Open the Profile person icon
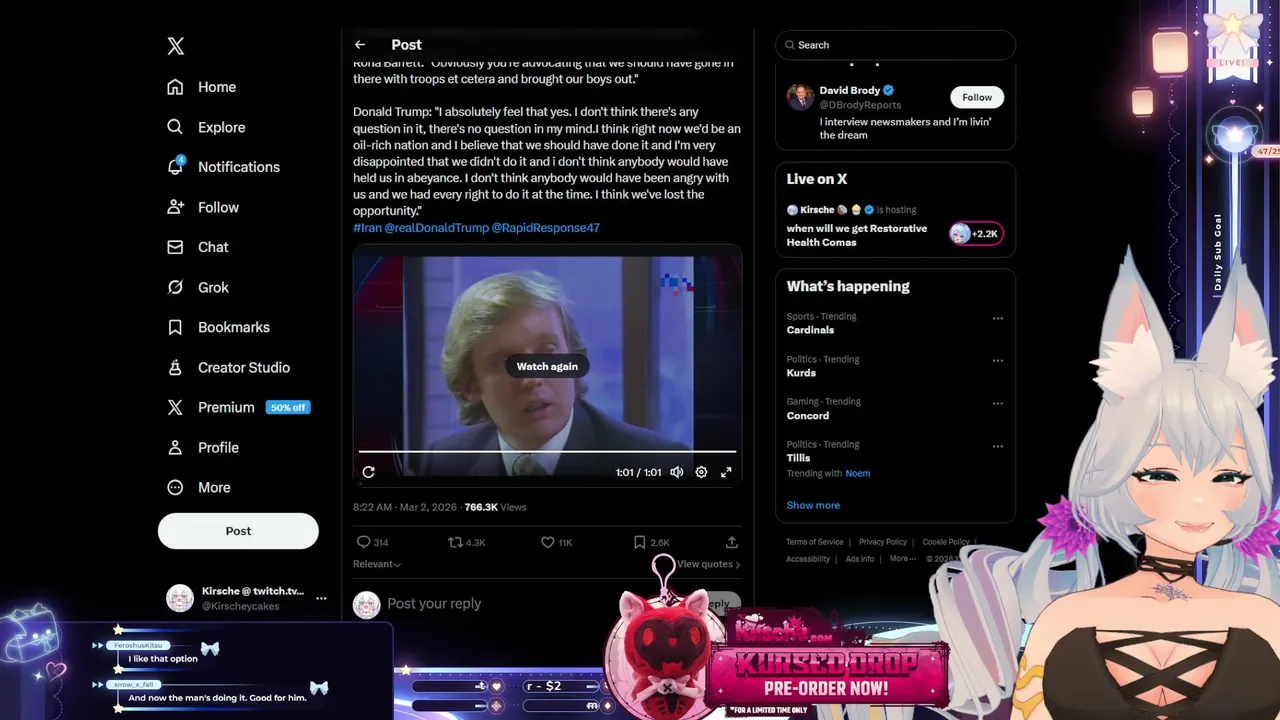The image size is (1280, 720). click(175, 447)
